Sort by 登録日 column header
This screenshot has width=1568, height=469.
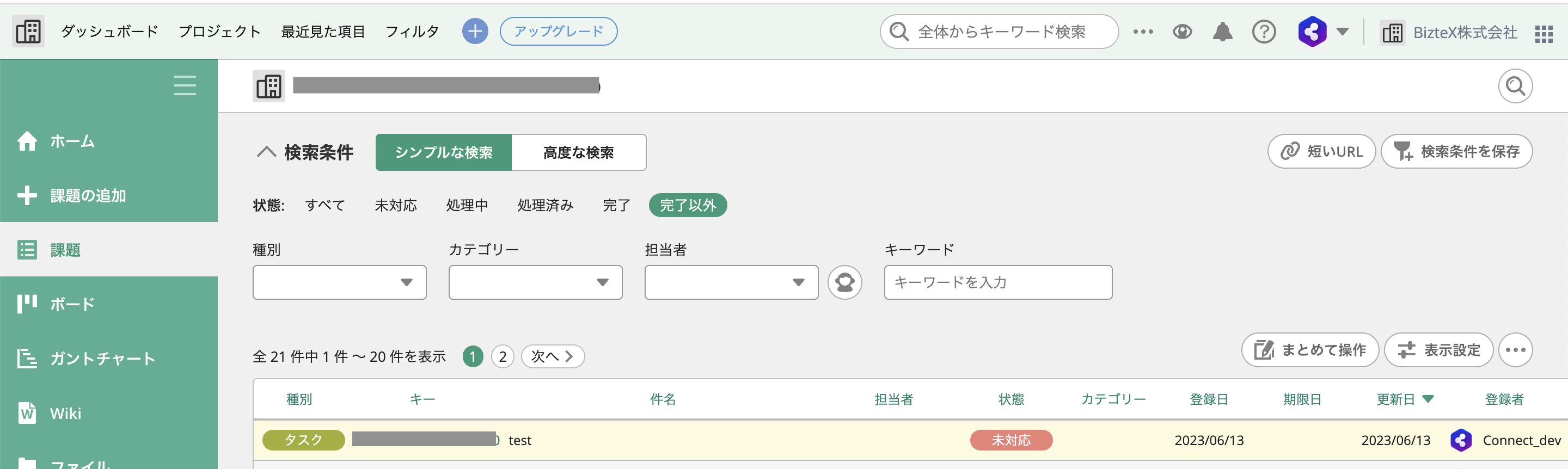click(1209, 400)
